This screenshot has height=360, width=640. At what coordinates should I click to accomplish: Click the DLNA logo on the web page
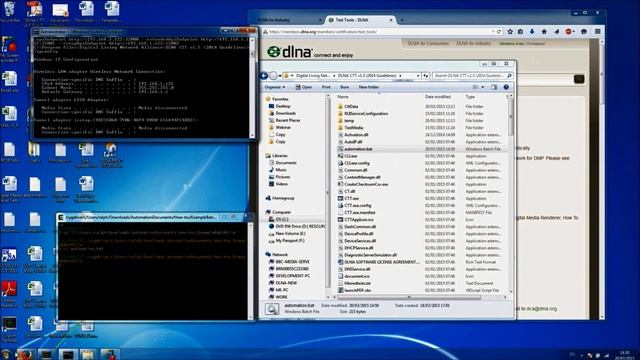click(x=290, y=52)
